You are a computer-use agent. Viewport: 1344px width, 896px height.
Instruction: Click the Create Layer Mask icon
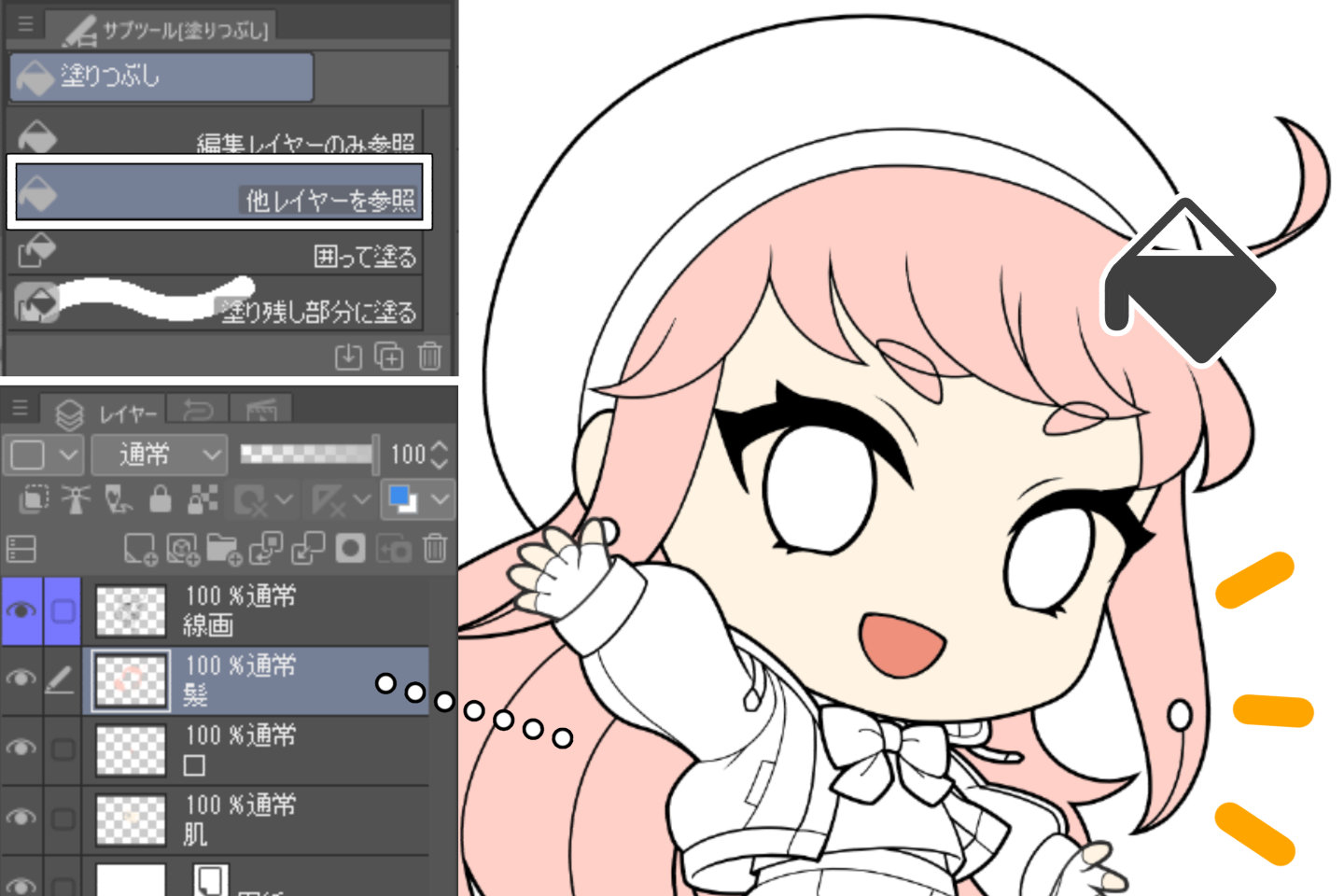click(x=351, y=549)
